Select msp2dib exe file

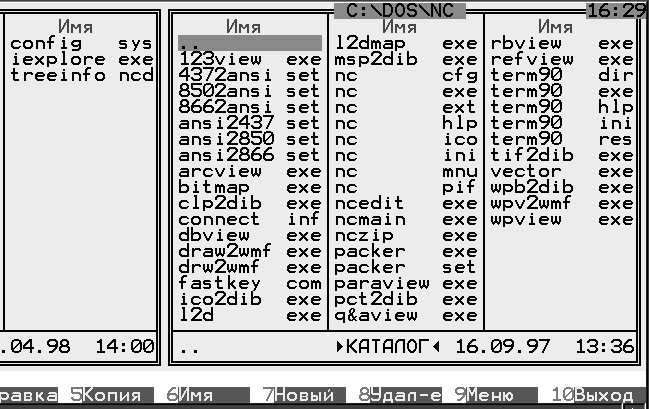tap(406, 59)
